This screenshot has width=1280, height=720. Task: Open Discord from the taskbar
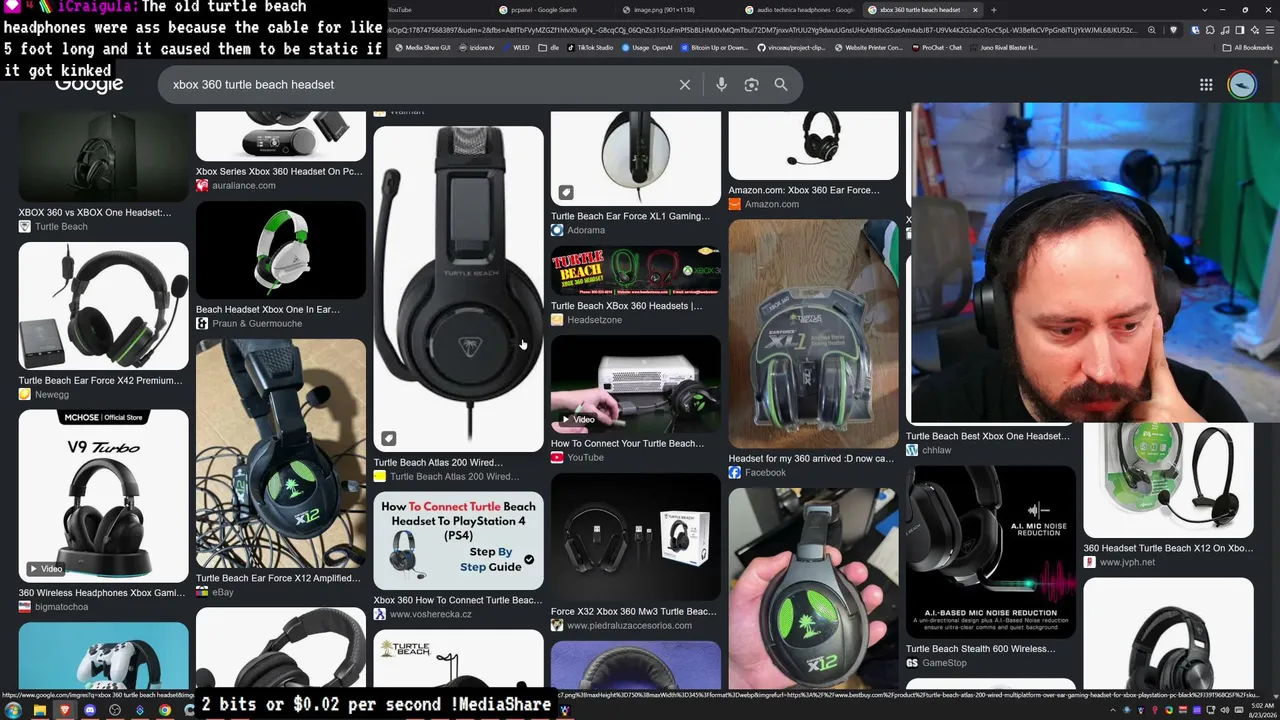coord(89,710)
